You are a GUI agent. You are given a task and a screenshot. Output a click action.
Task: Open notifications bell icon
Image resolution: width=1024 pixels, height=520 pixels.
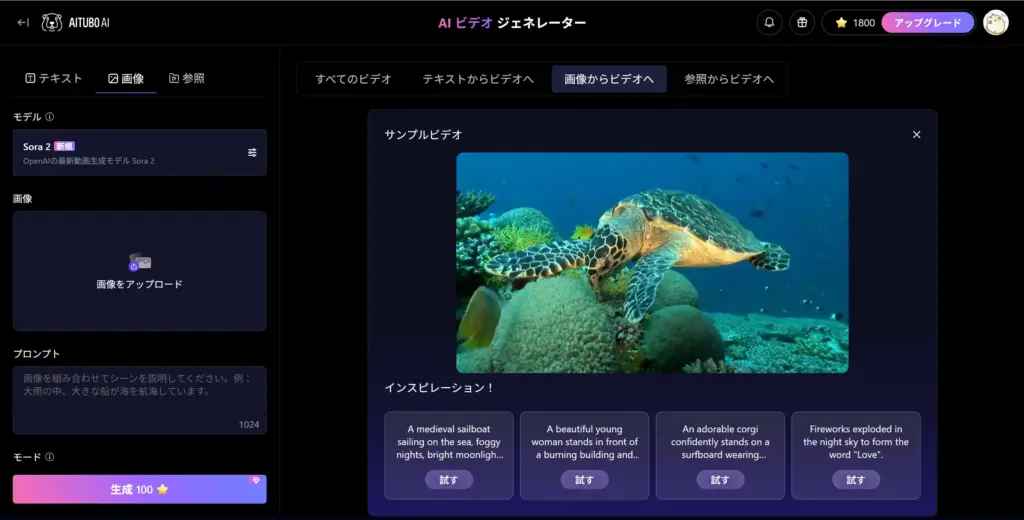[x=769, y=22]
